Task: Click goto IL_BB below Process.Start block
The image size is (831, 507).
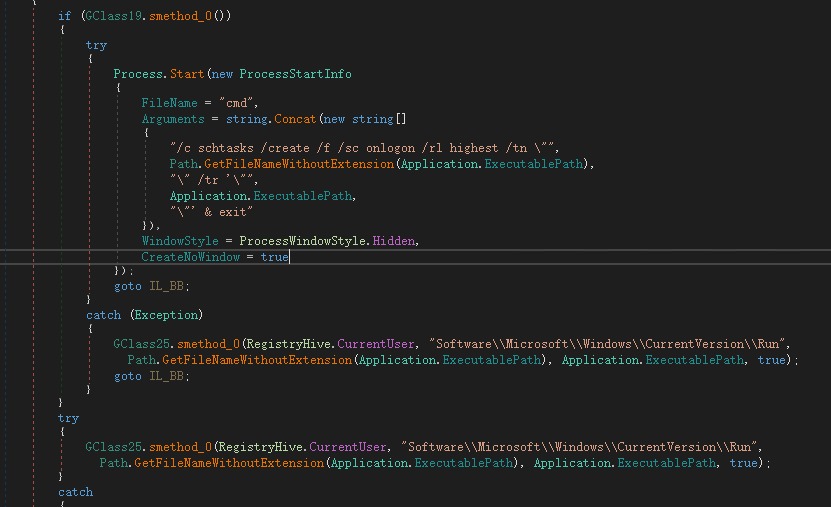Action: pyautogui.click(x=151, y=286)
